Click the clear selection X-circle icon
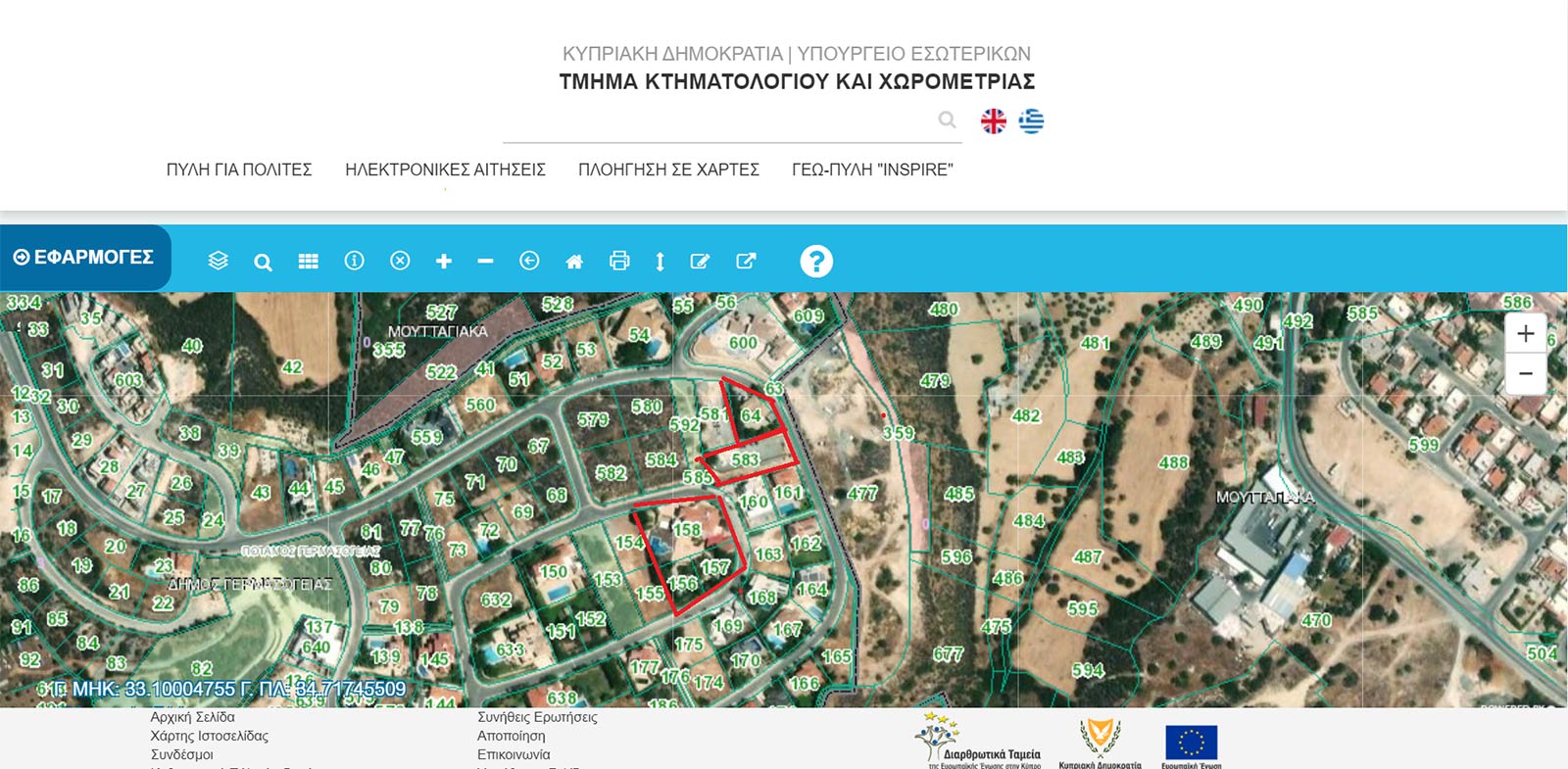This screenshot has width=1568, height=769. click(400, 261)
